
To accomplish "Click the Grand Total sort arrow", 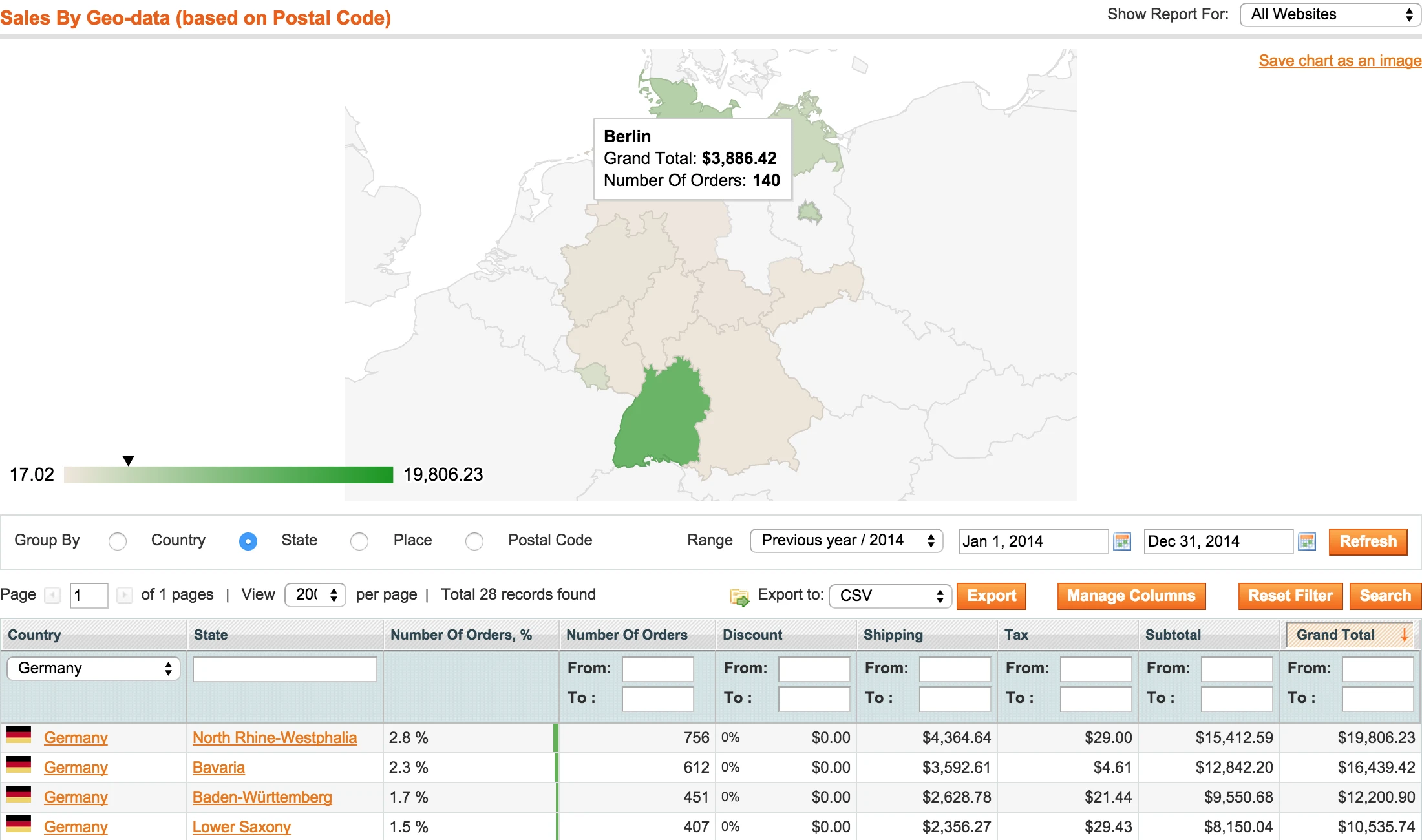I will (x=1405, y=635).
